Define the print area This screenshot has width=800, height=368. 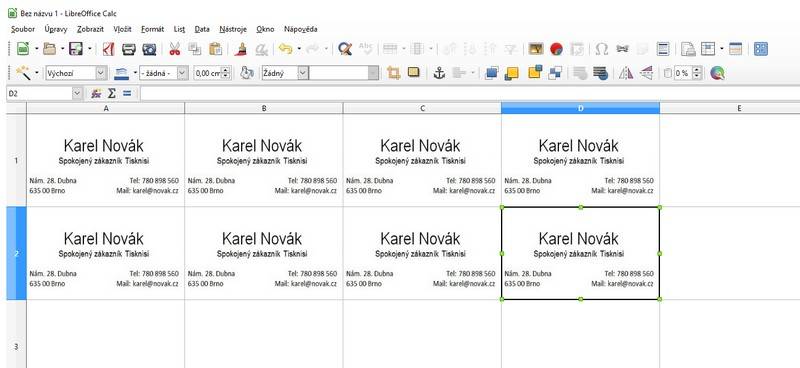pos(689,49)
